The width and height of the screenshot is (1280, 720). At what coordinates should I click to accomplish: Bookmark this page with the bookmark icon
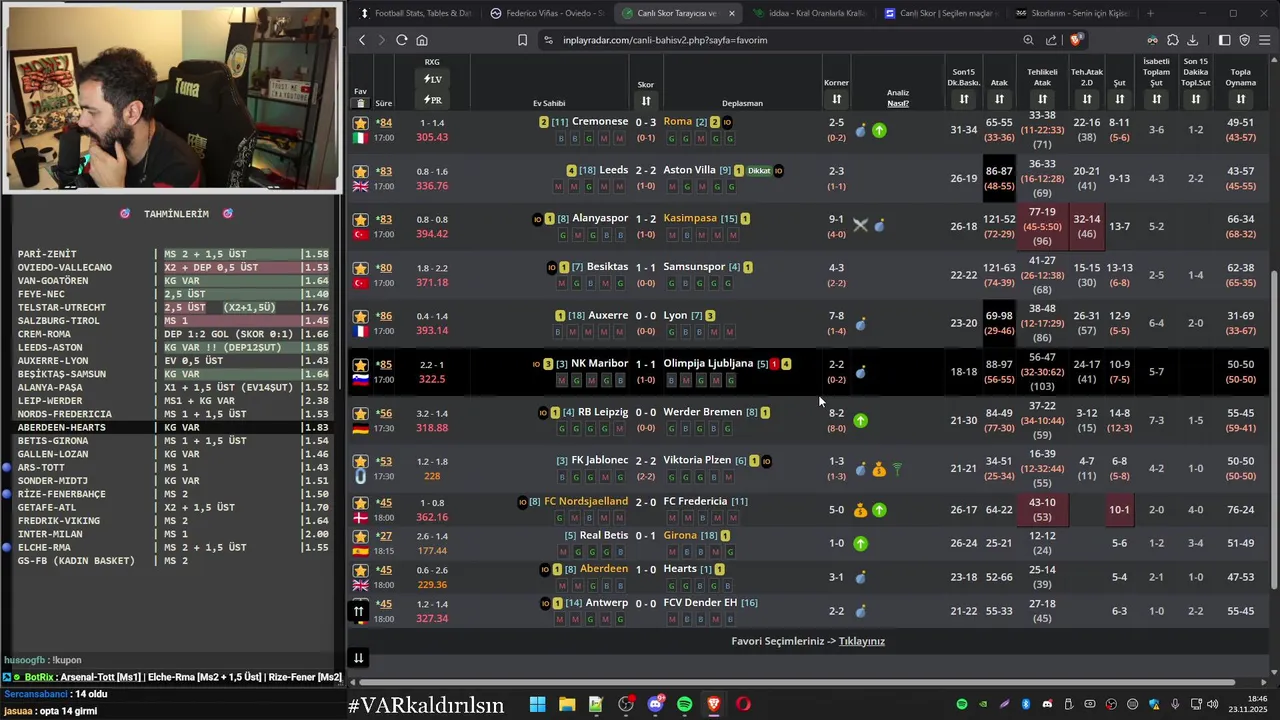pyautogui.click(x=522, y=40)
